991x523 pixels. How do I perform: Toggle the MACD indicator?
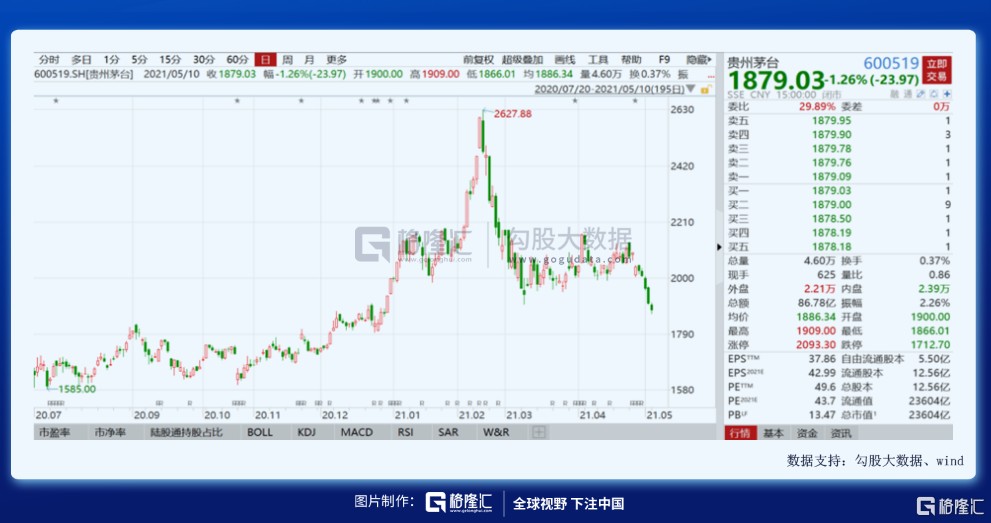click(x=357, y=432)
